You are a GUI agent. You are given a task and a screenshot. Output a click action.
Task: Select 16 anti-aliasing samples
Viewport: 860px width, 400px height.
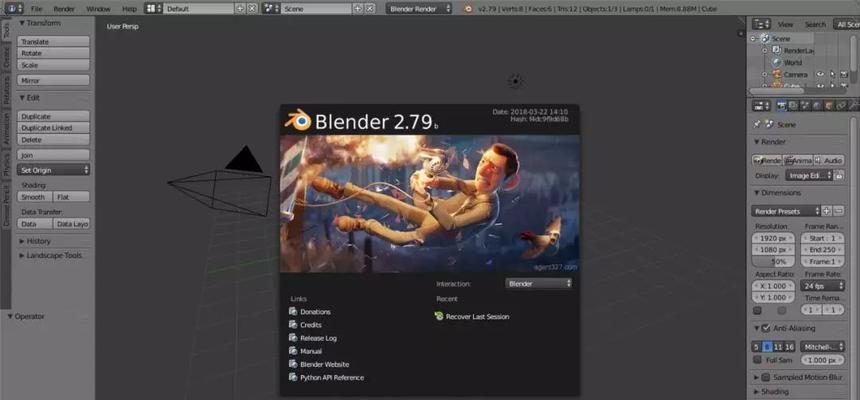pos(789,347)
